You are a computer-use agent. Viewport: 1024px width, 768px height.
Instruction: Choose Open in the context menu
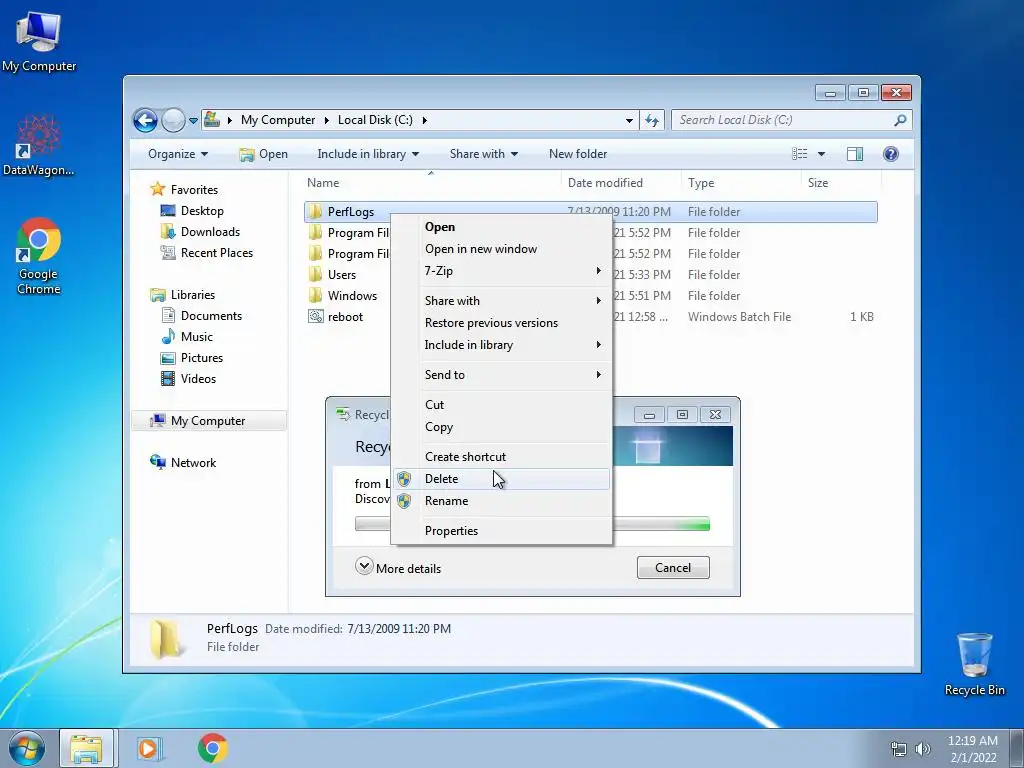502,227
